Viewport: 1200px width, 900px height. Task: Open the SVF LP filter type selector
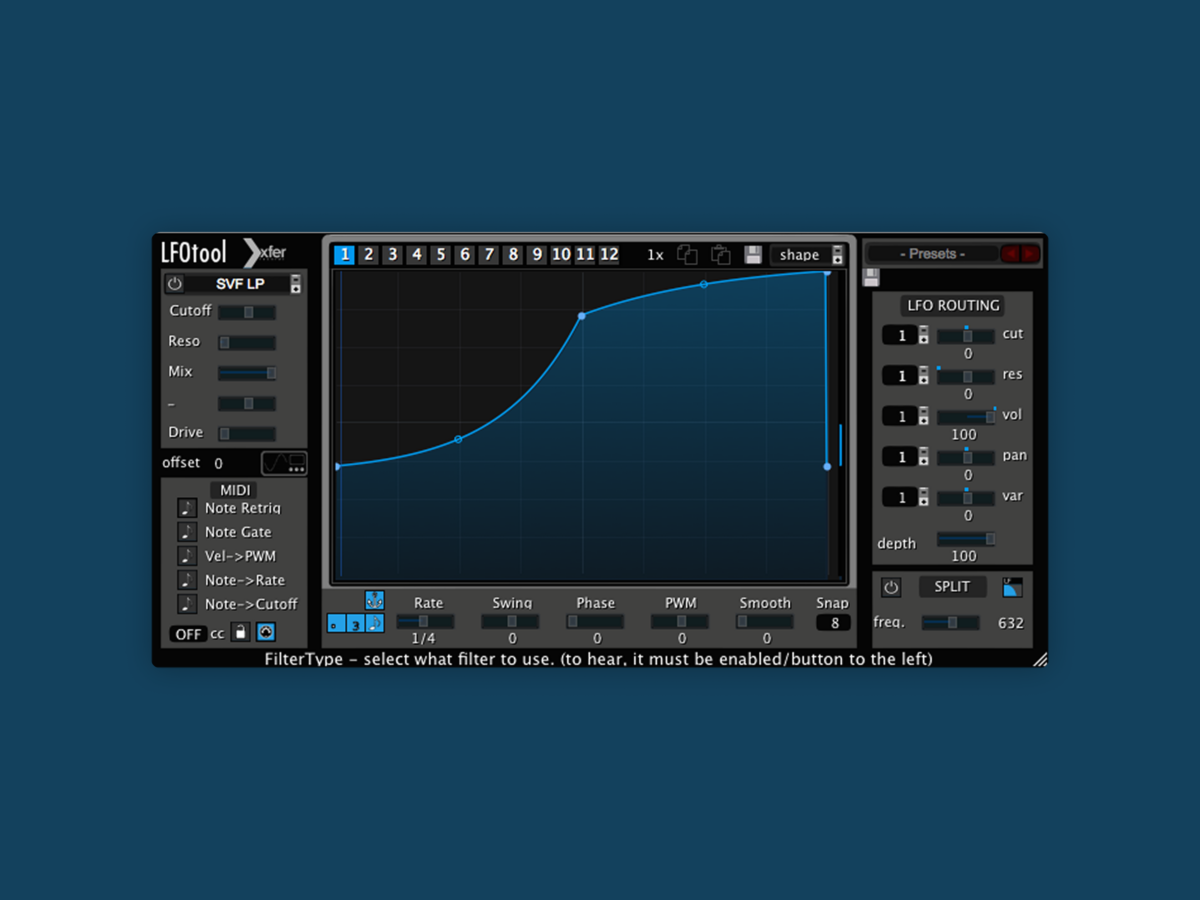point(241,284)
